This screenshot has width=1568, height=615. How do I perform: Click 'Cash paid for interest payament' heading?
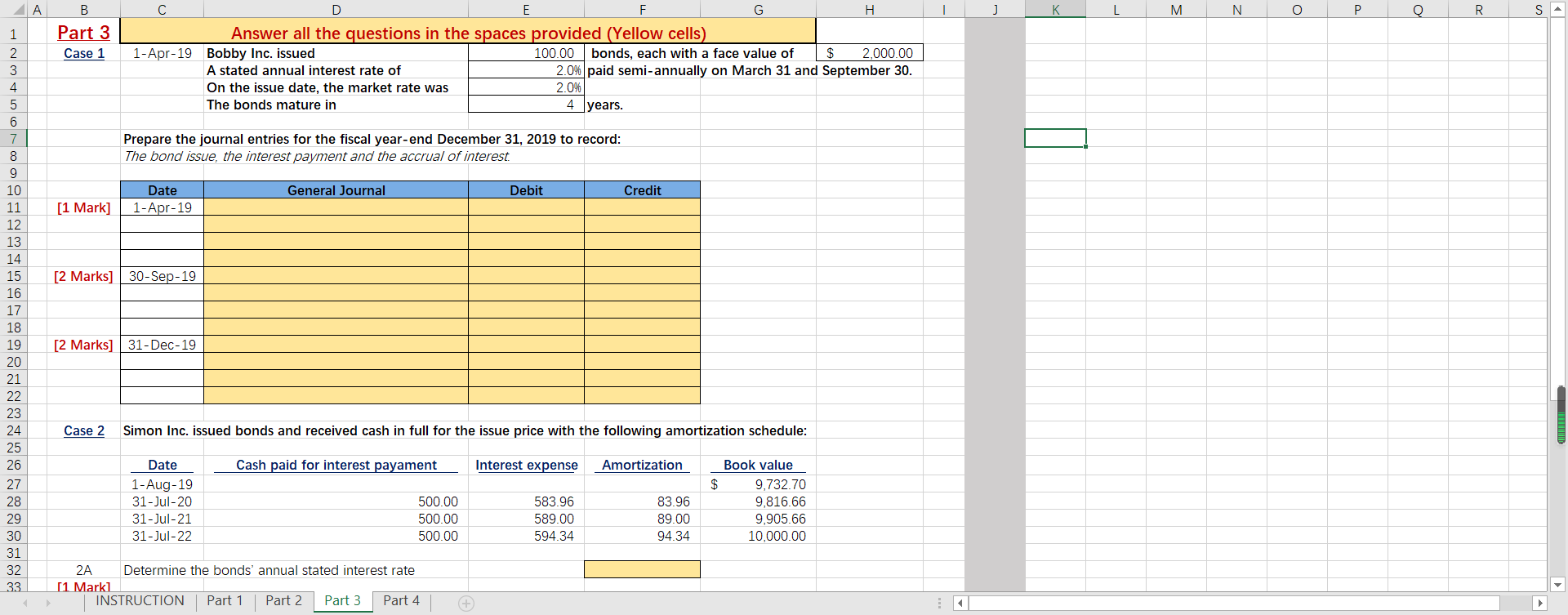(336, 465)
